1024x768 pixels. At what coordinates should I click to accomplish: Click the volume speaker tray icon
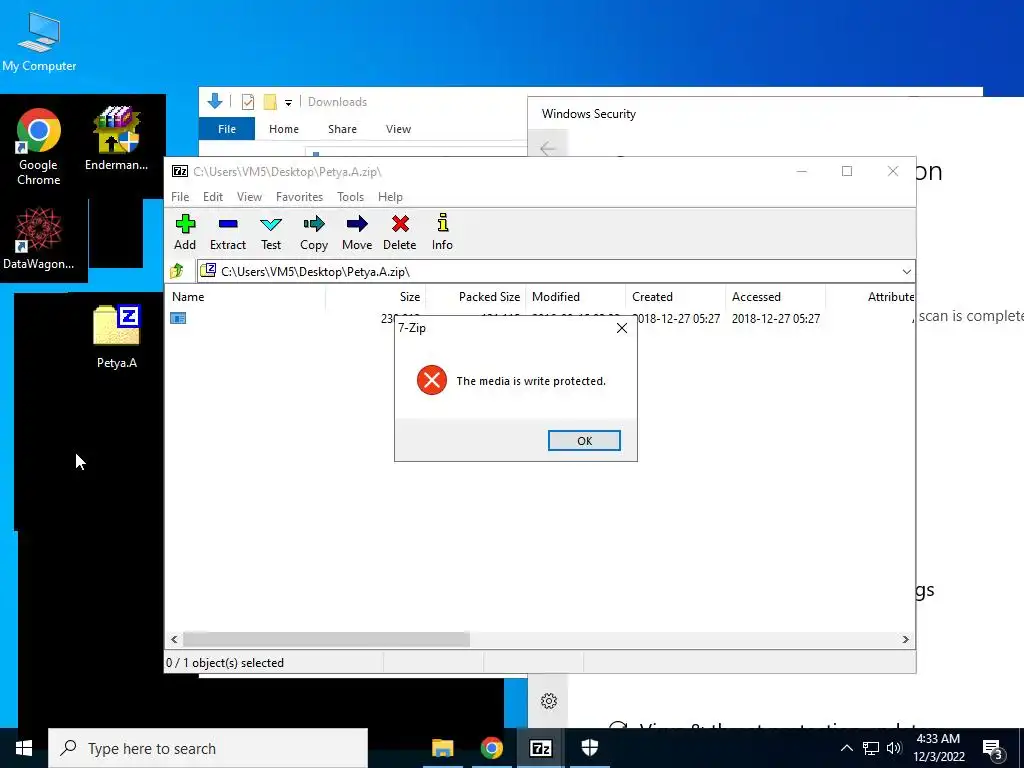[894, 748]
